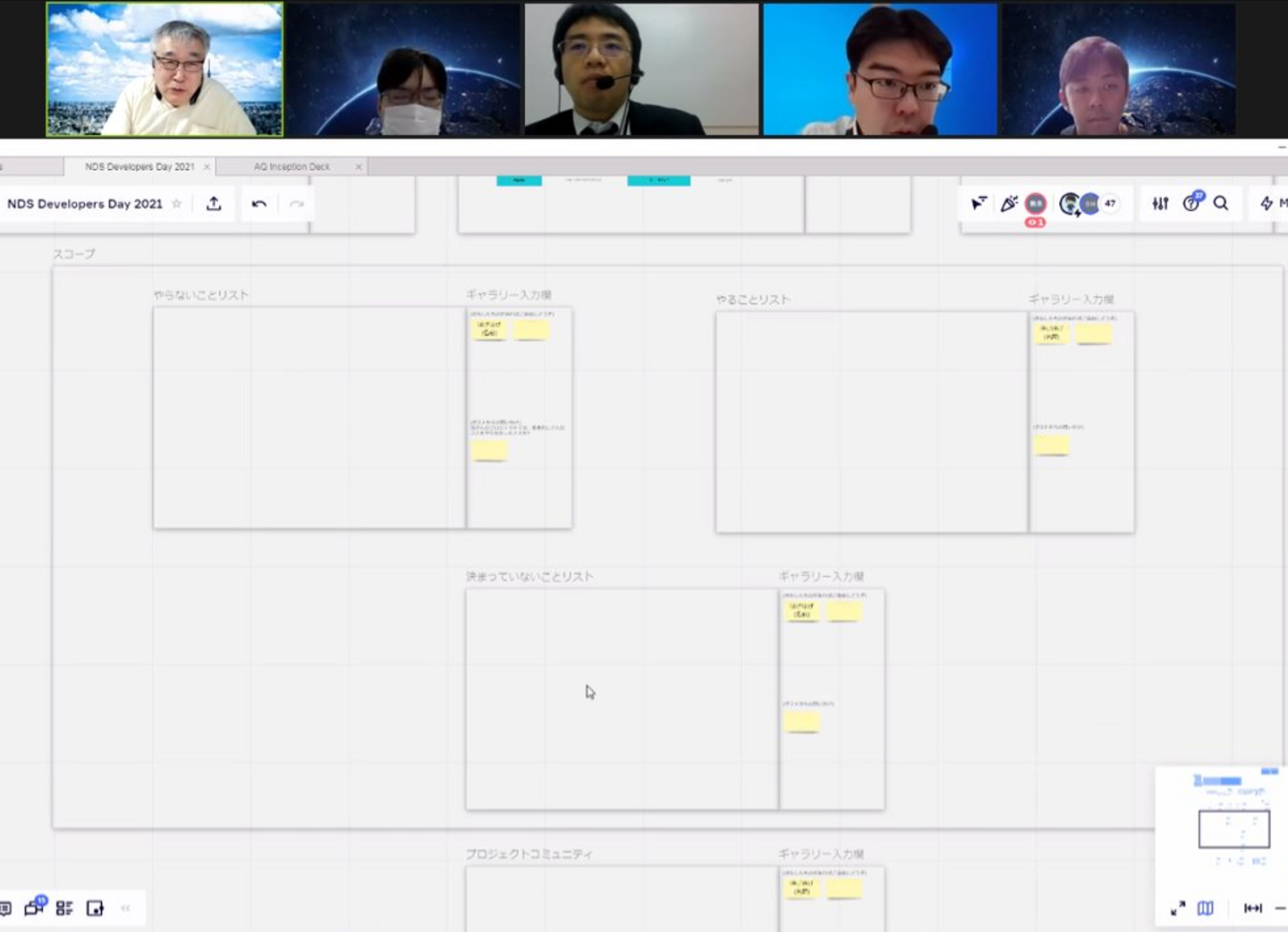
Task: Close the NDS Developers Day 2021 tab
Action: (x=207, y=167)
